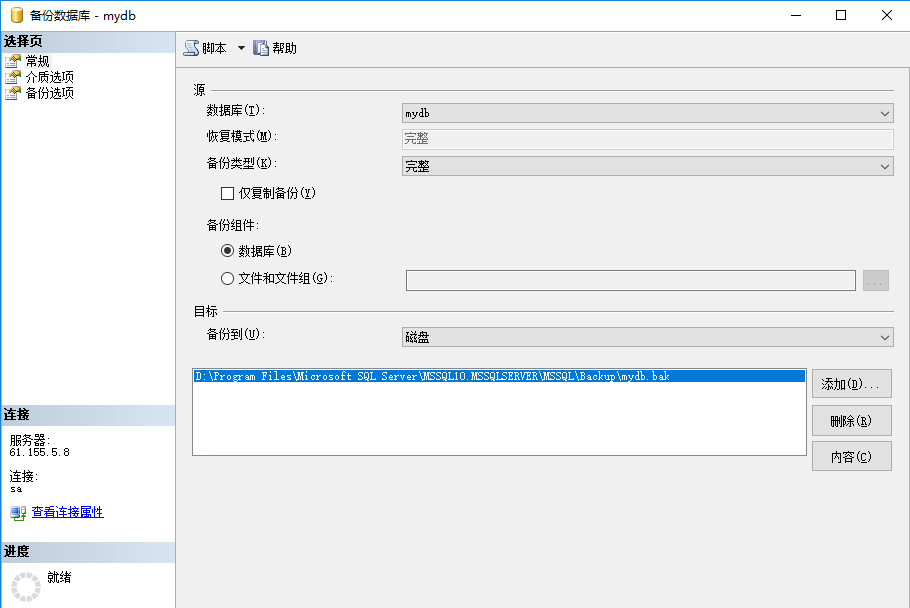Click the 脚本 script icon in toolbar
The width and height of the screenshot is (910, 608).
coord(191,48)
